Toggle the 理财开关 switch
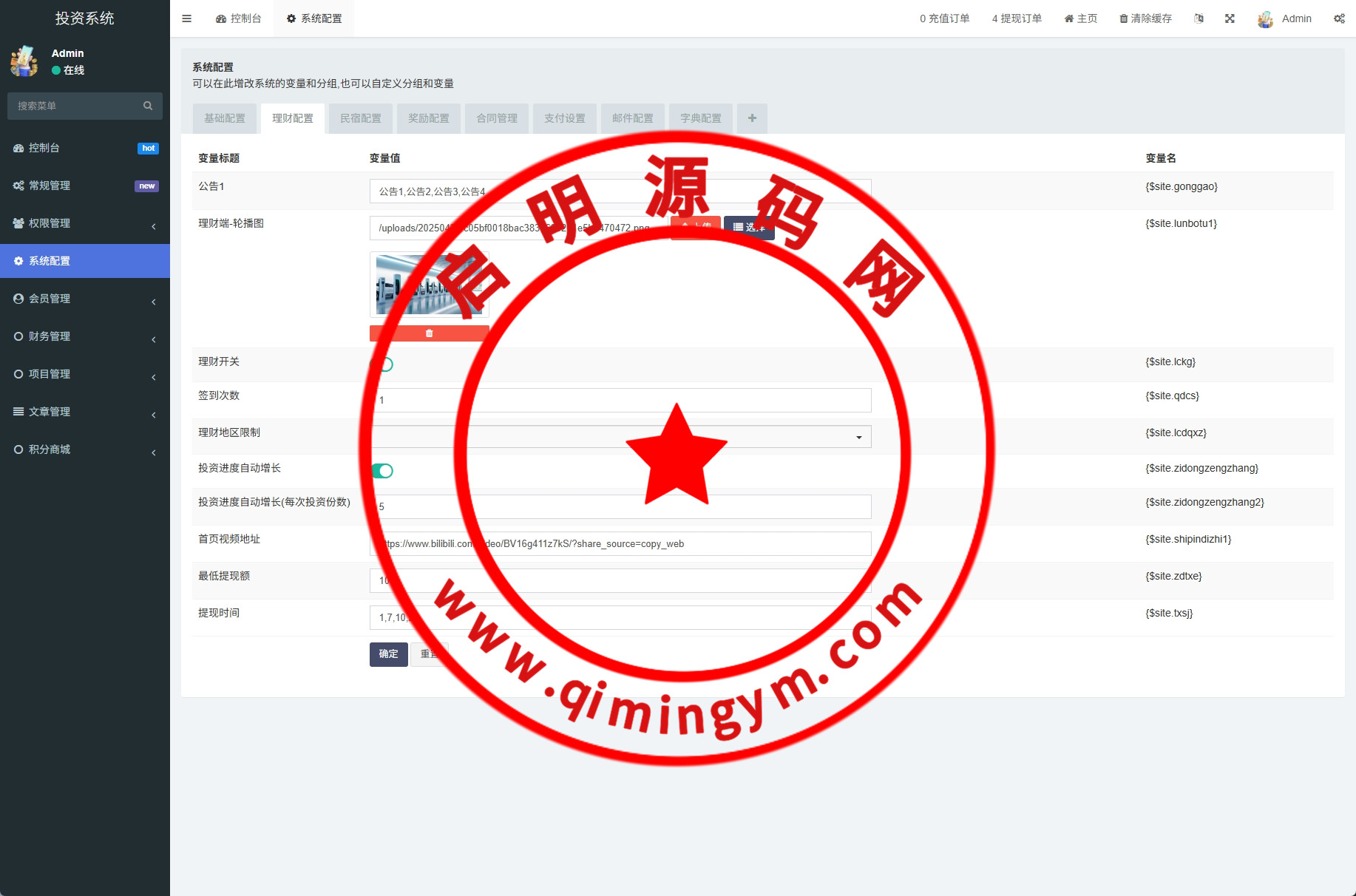Viewport: 1356px width, 896px height. (383, 364)
